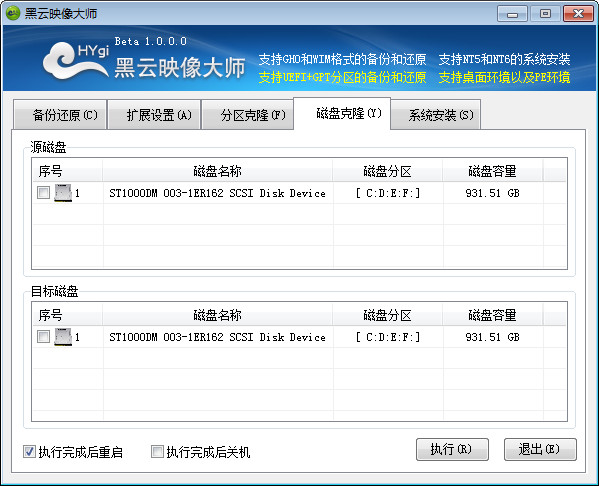Check the target disk 1 checkbox
The width and height of the screenshot is (599, 486).
43,337
